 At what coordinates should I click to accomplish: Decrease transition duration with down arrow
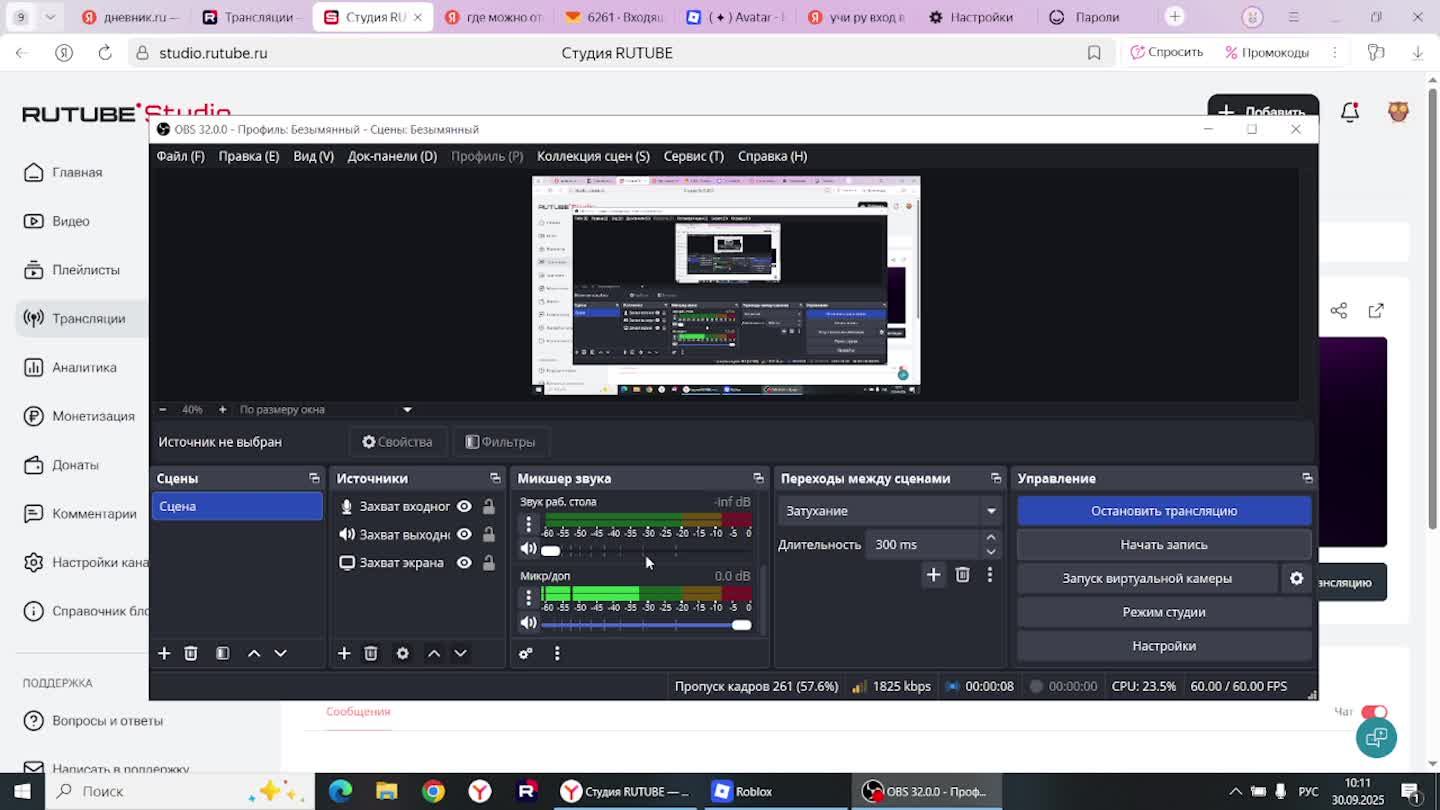(x=991, y=551)
